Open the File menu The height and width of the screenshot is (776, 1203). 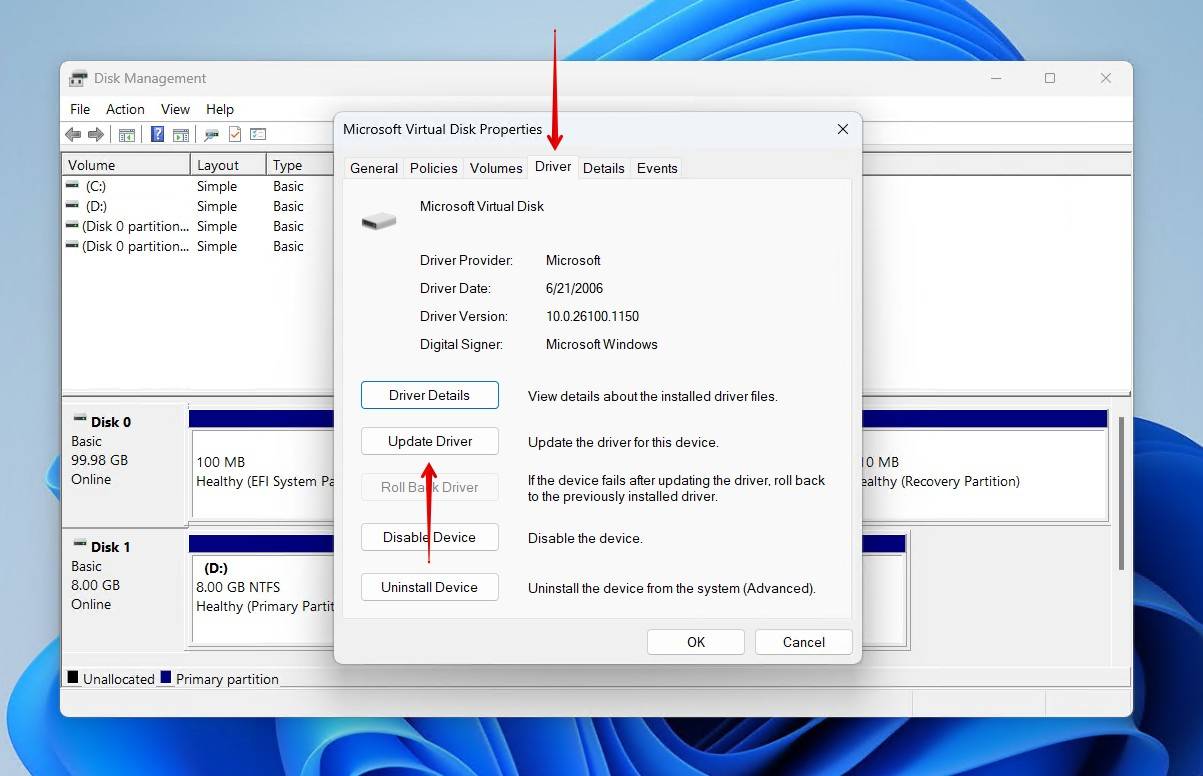click(80, 109)
